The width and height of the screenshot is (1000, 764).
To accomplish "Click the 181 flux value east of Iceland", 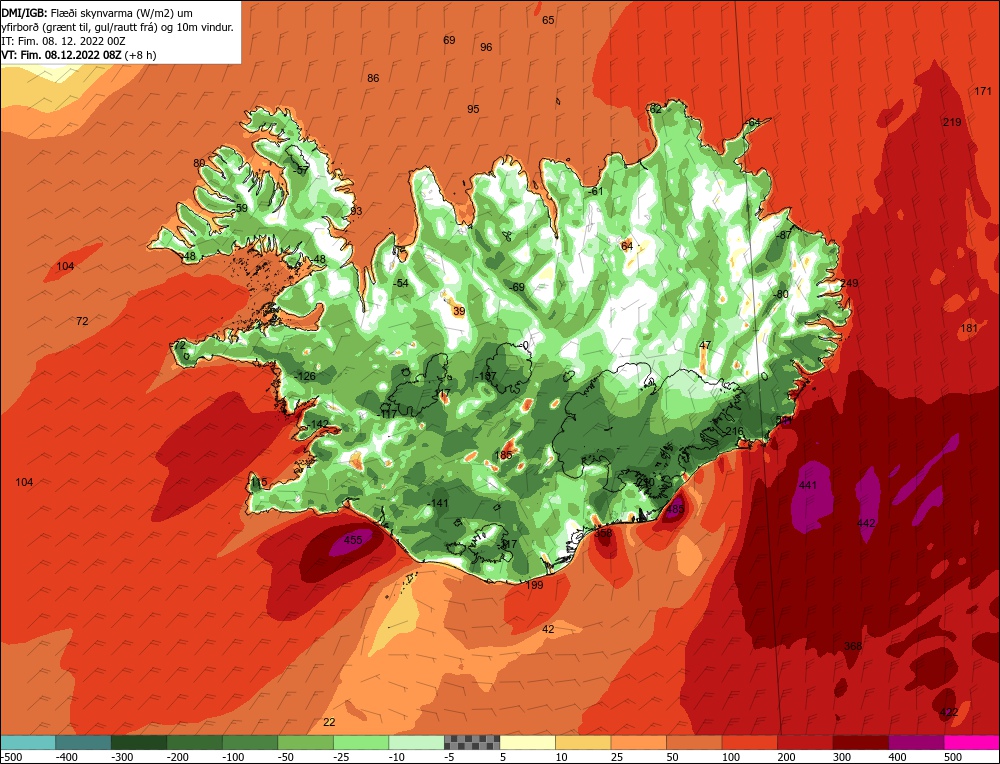I will 968,328.
